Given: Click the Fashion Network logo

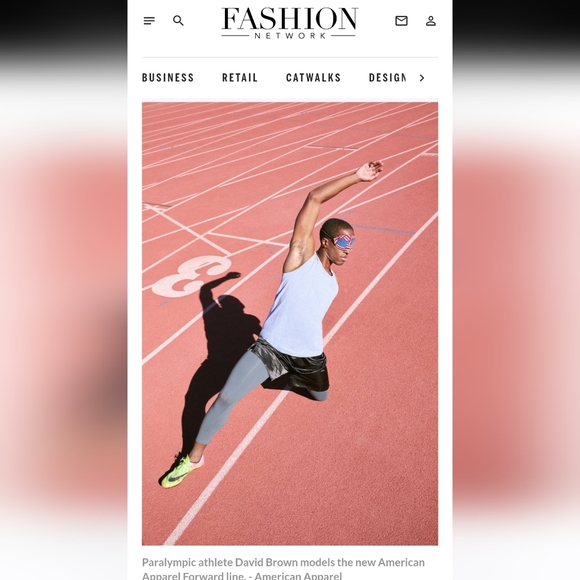Looking at the screenshot, I should 290,23.
